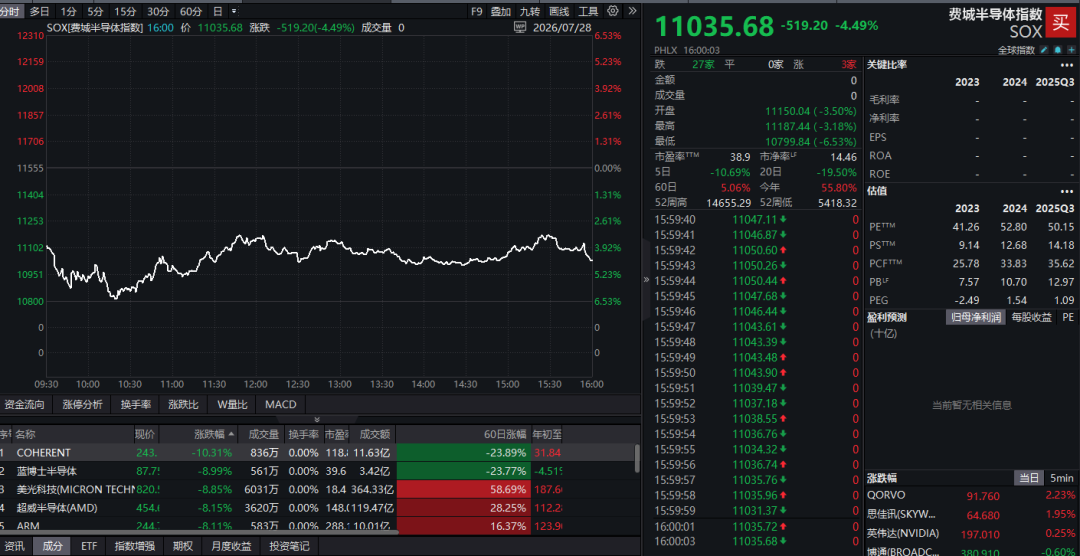Select the 每股收益 forecast toggle
Image resolution: width=1080 pixels, height=556 pixels.
click(1032, 317)
